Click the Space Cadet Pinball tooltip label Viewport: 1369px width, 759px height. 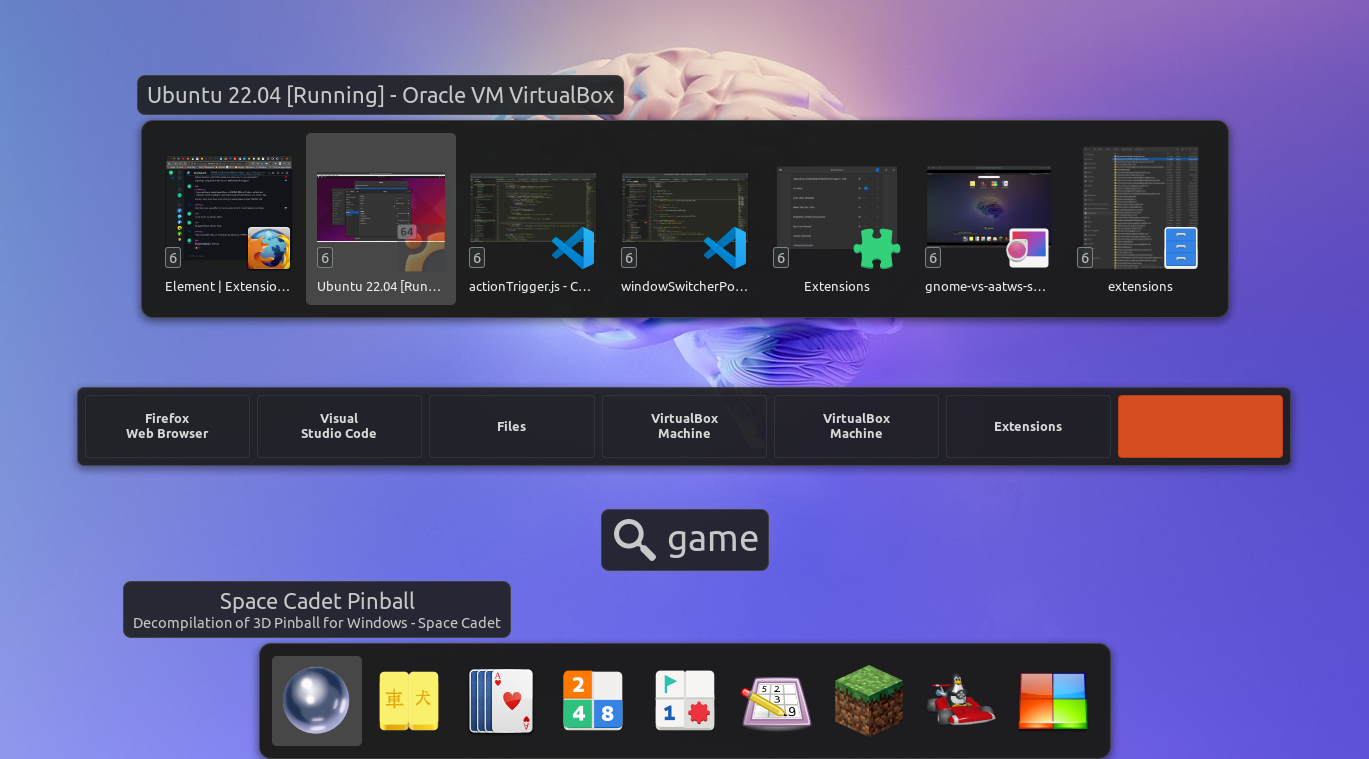(317, 610)
